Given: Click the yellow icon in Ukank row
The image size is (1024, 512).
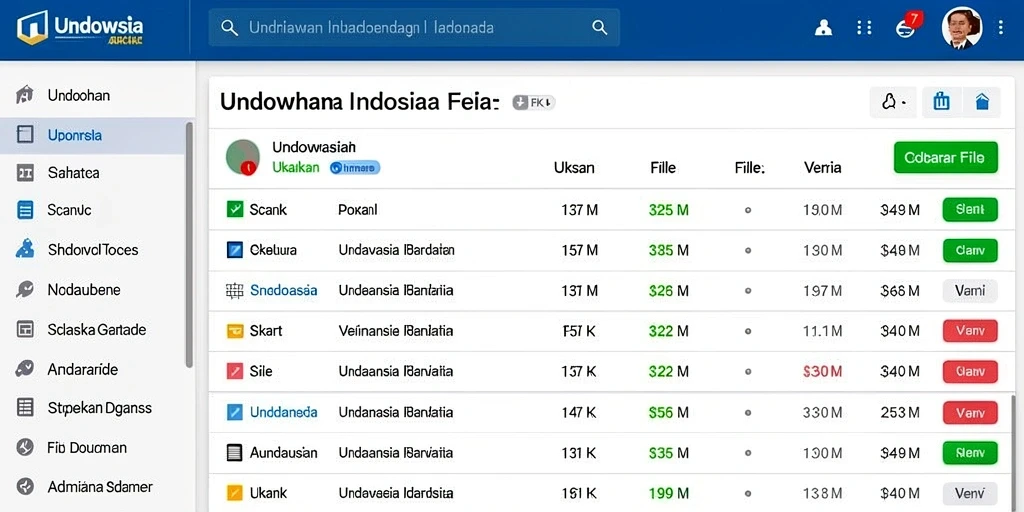Looking at the screenshot, I should click(x=234, y=492).
